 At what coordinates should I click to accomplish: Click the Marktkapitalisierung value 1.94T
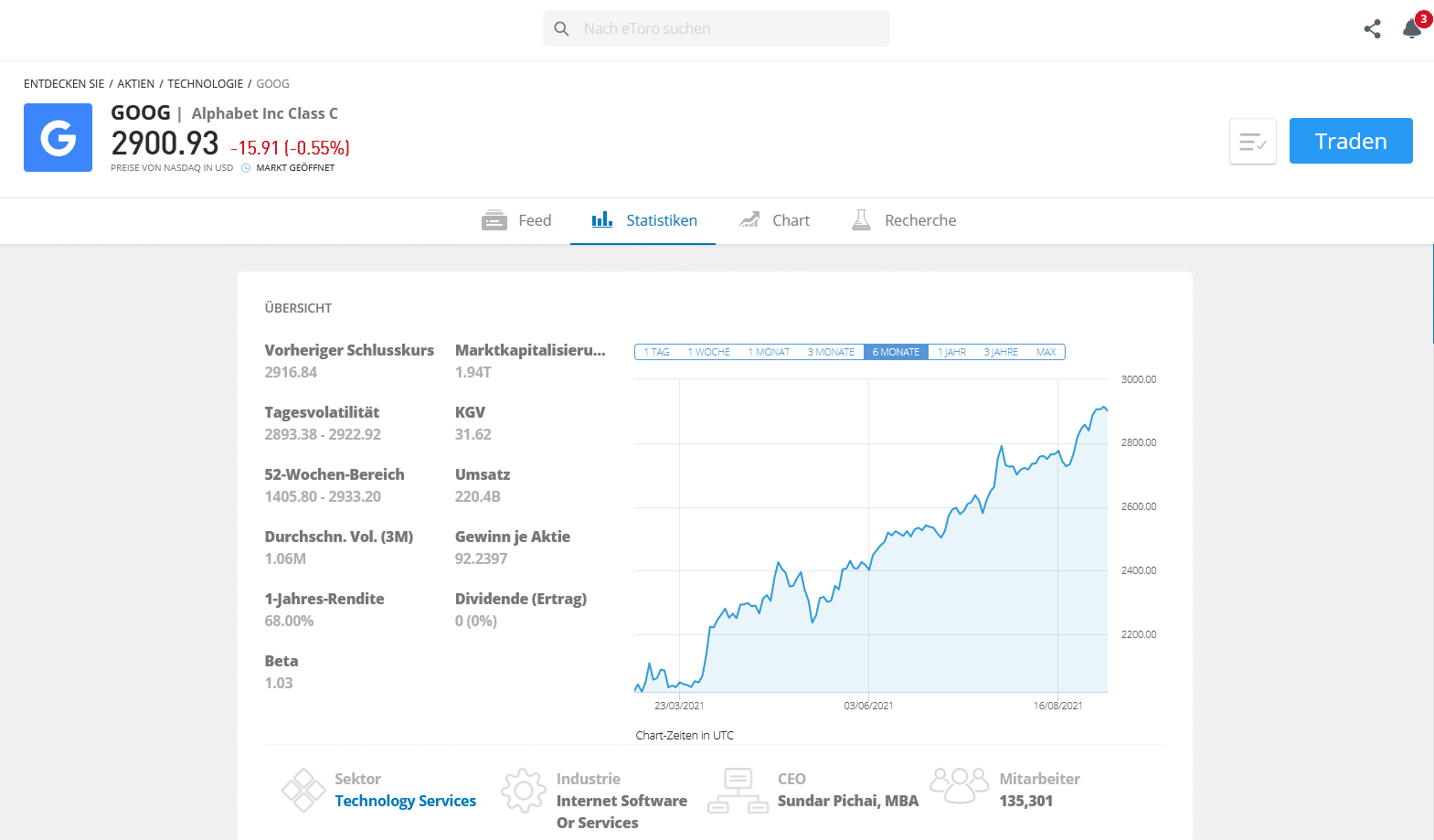tap(473, 372)
